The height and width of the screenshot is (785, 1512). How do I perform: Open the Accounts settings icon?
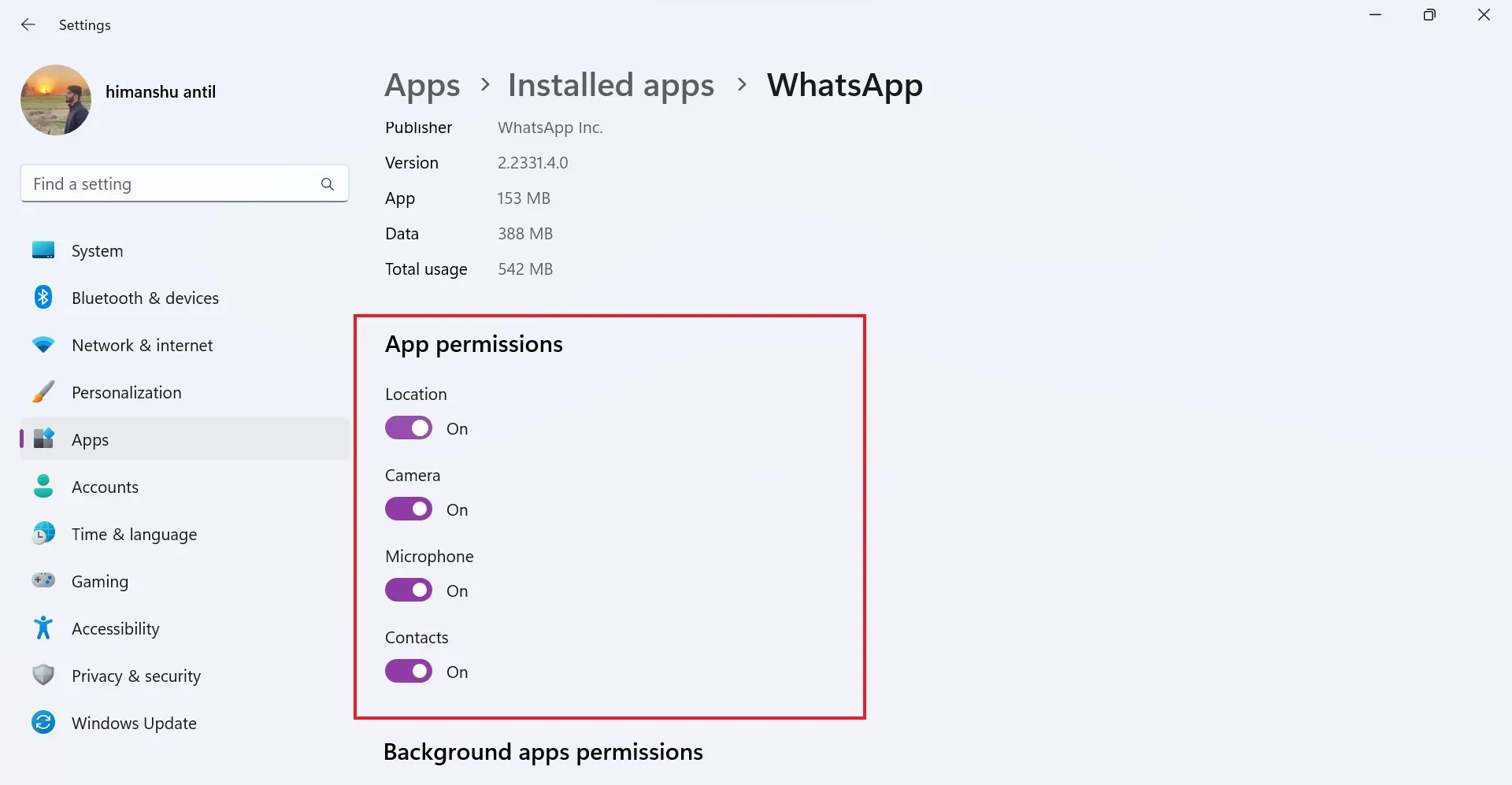click(x=42, y=487)
